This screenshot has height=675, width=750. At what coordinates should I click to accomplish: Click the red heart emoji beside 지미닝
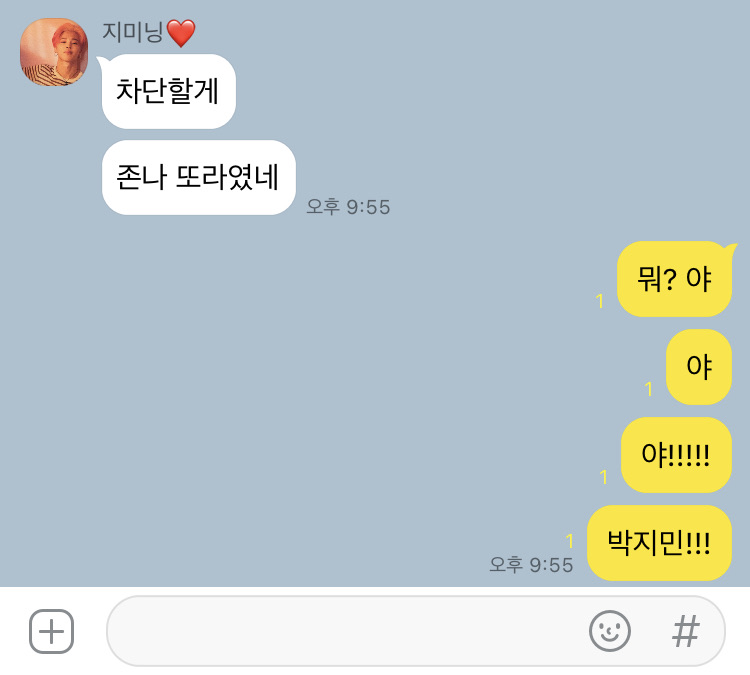[181, 33]
